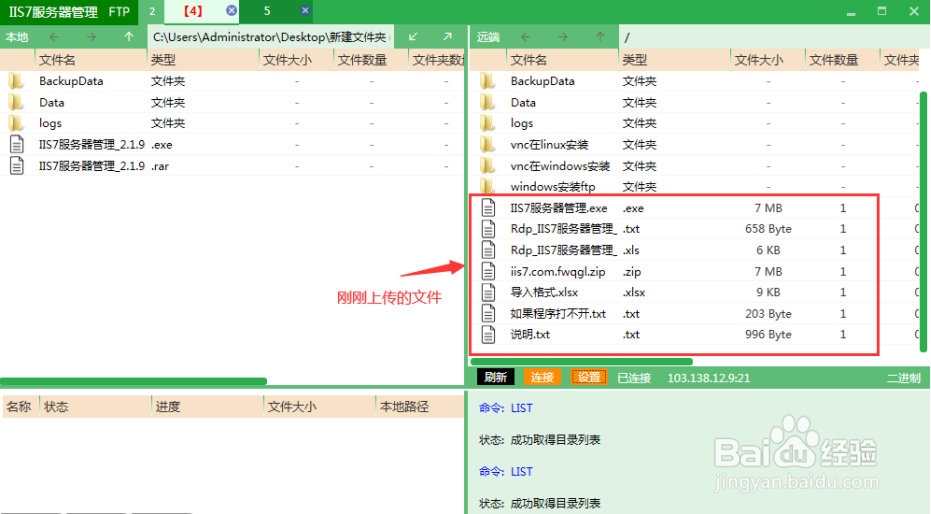Select remote BackupData folder icon

pyautogui.click(x=487, y=81)
